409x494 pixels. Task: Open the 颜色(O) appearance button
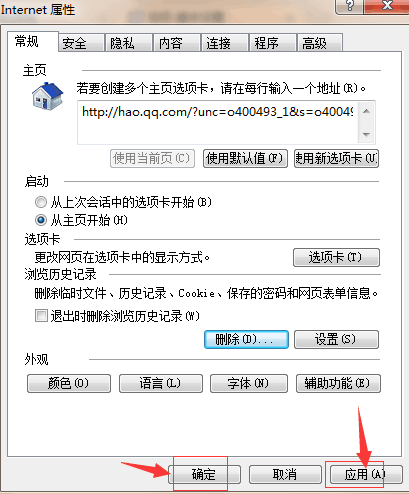point(69,383)
